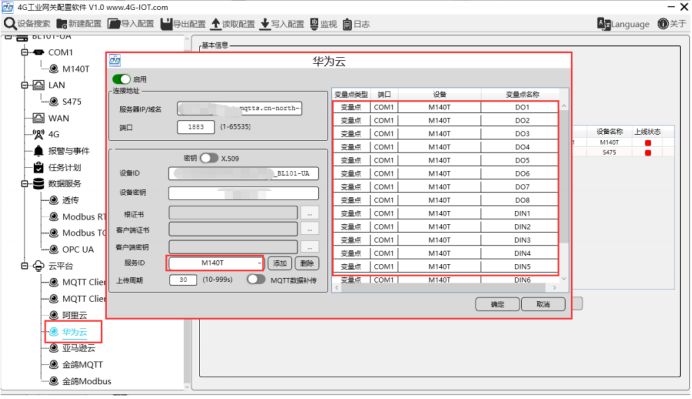Image resolution: width=692 pixels, height=399 pixels.
Task: Click the device search magnifier icon
Action: tap(10, 24)
